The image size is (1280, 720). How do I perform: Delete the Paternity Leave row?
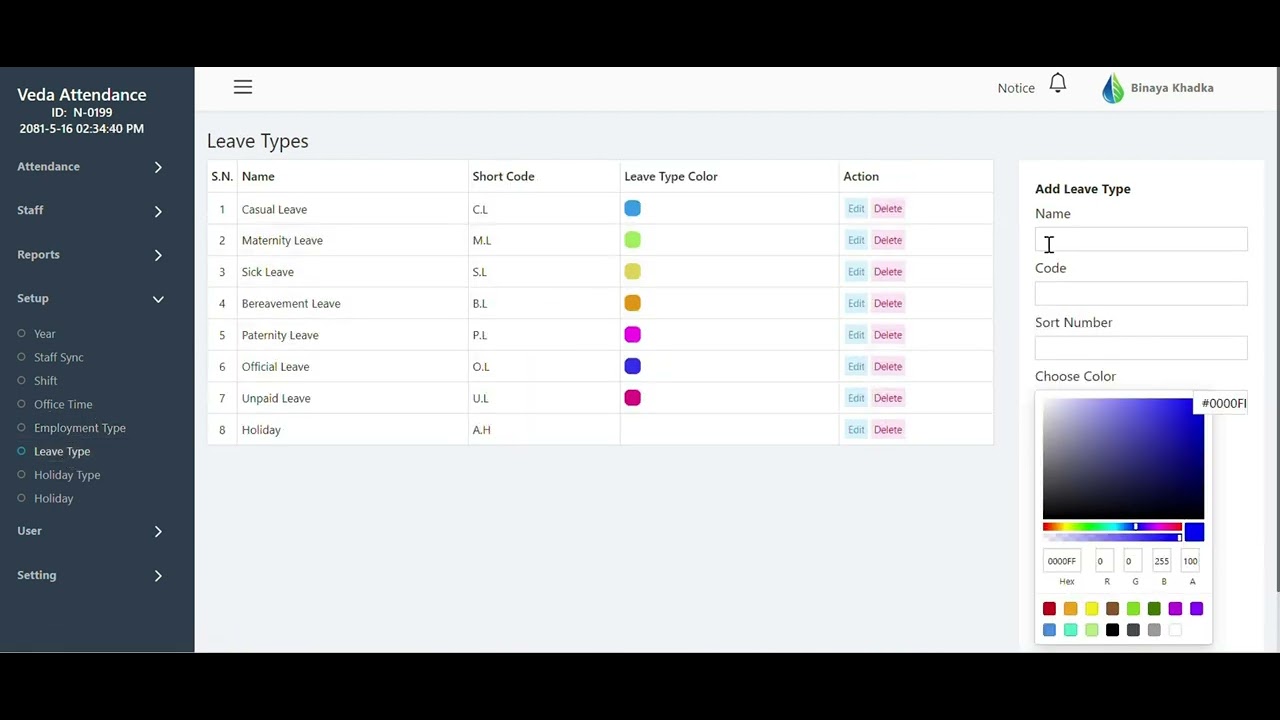[888, 335]
